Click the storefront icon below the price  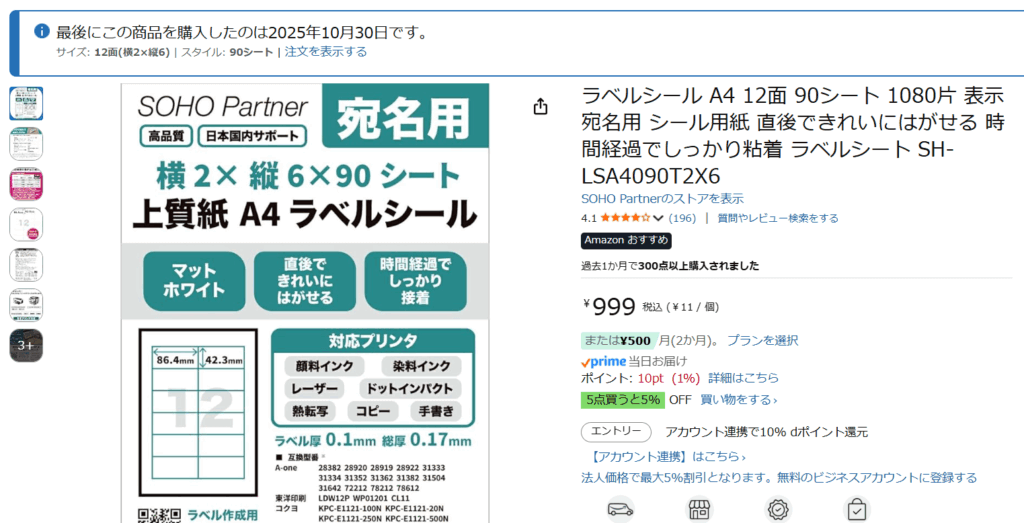tap(698, 510)
